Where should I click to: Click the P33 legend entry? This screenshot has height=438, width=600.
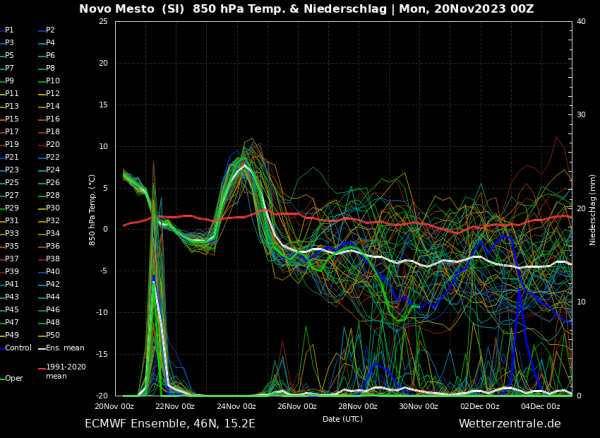click(9, 233)
